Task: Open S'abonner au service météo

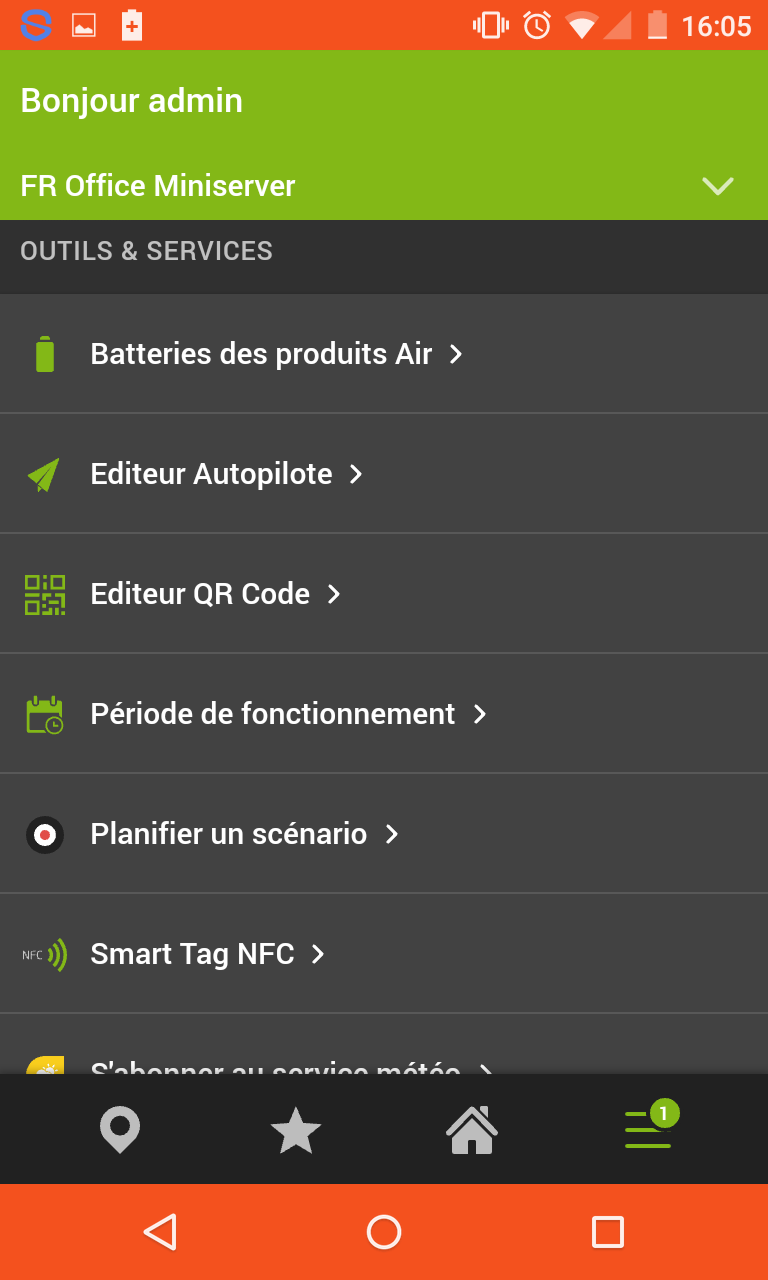Action: [275, 1066]
